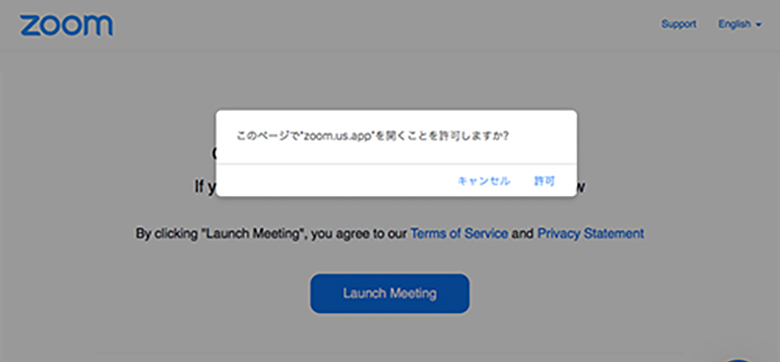
Task: Click the letter Z of the Zoom logo
Action: pyautogui.click(x=29, y=26)
